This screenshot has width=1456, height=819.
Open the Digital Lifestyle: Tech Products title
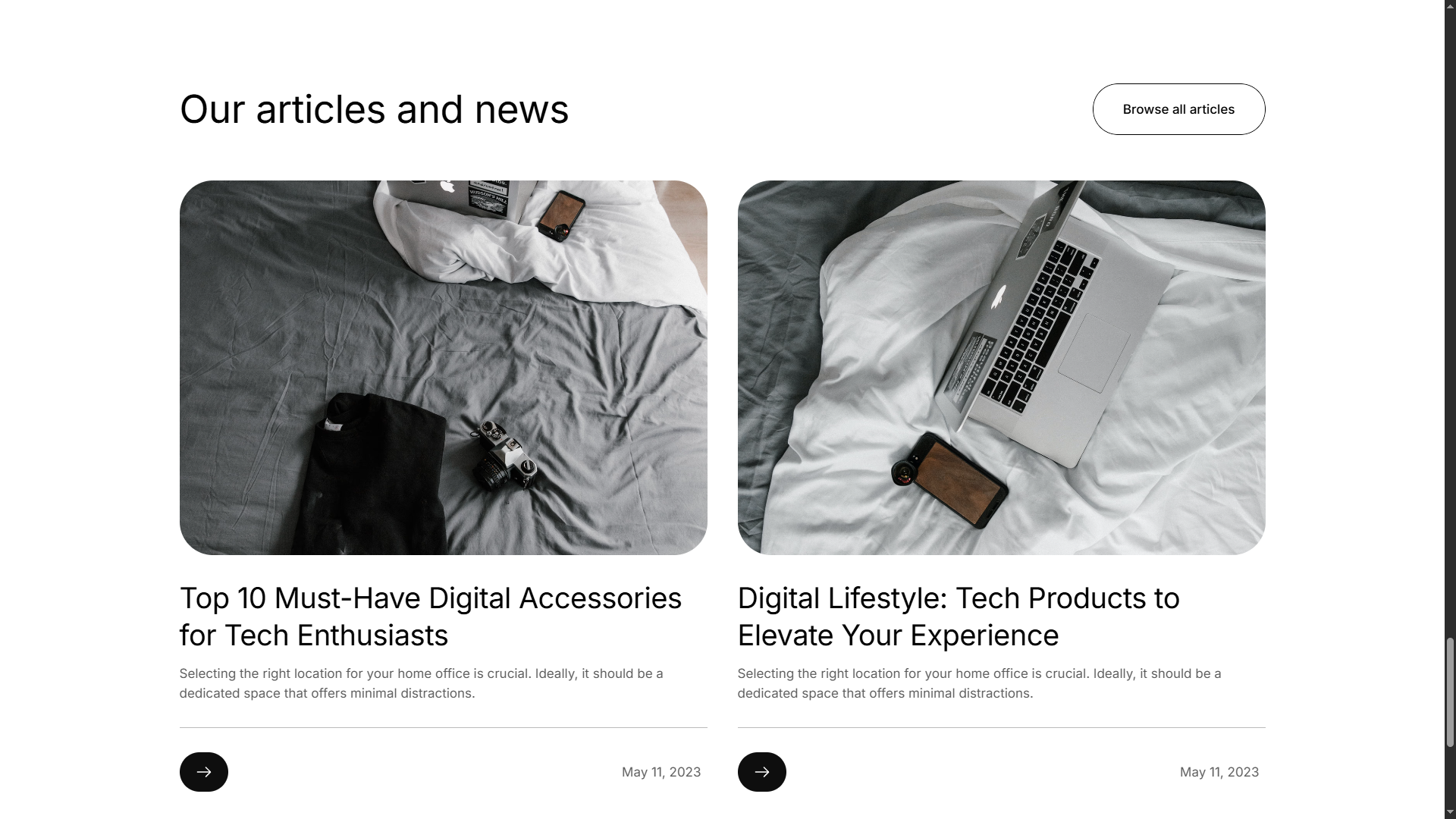[x=959, y=617]
